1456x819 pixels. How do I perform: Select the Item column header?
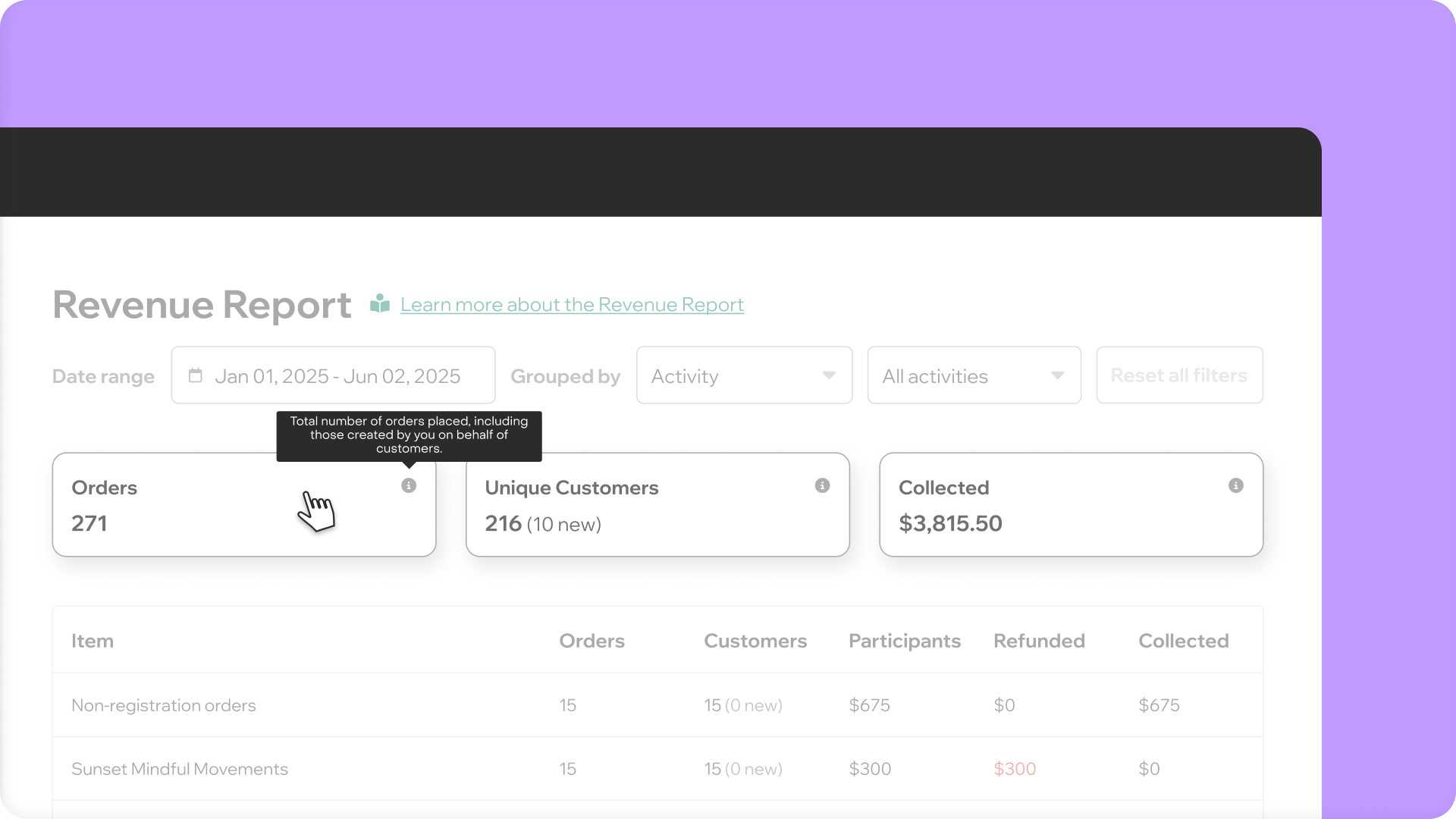pos(93,641)
